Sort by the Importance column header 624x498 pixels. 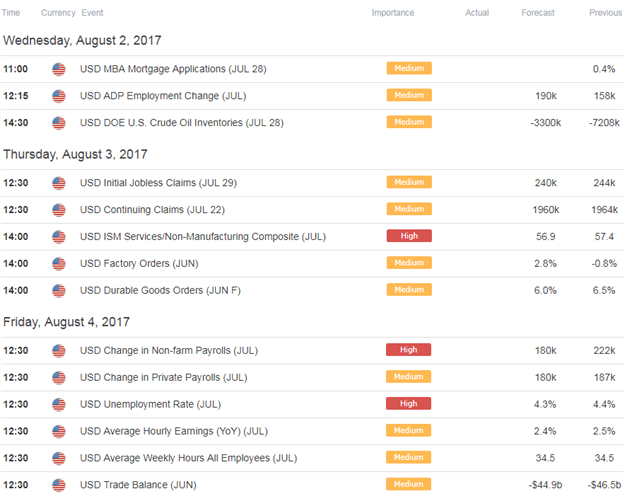point(393,13)
